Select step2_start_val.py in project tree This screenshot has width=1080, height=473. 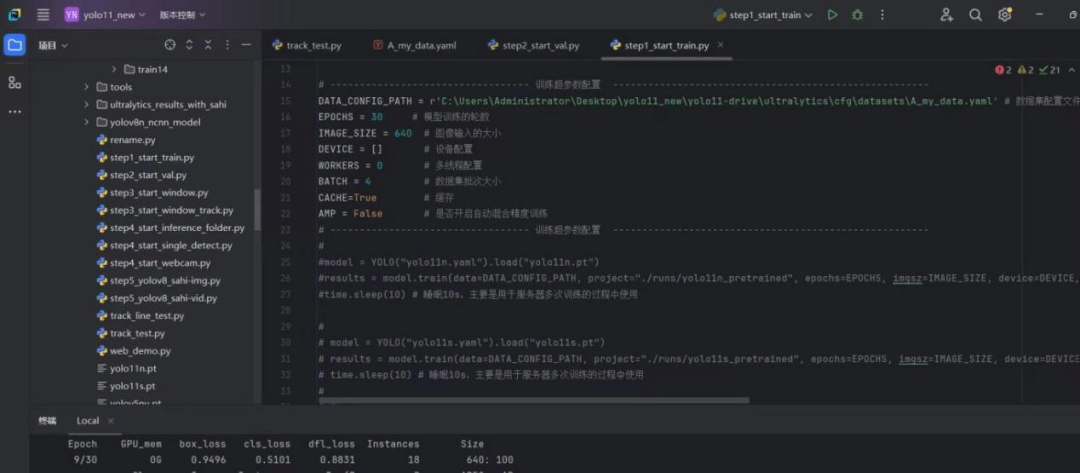[141, 175]
